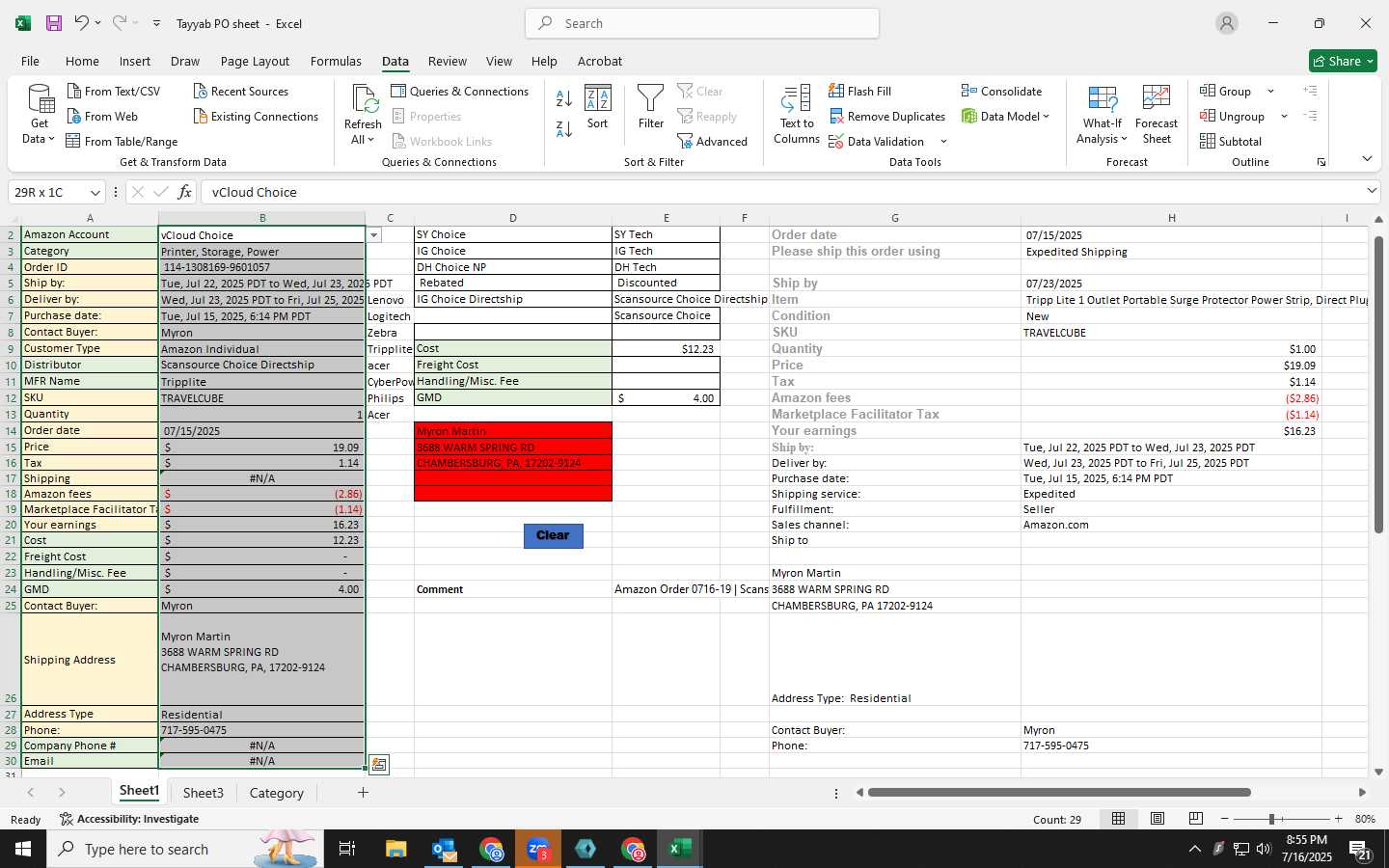Switch to Normal view in status bar
Image resolution: width=1389 pixels, height=868 pixels.
point(1118,819)
